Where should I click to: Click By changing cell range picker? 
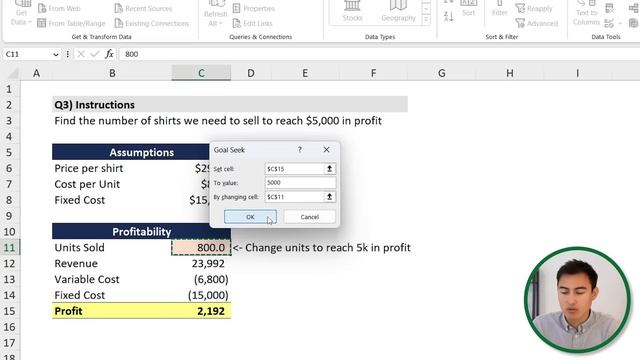coord(329,197)
